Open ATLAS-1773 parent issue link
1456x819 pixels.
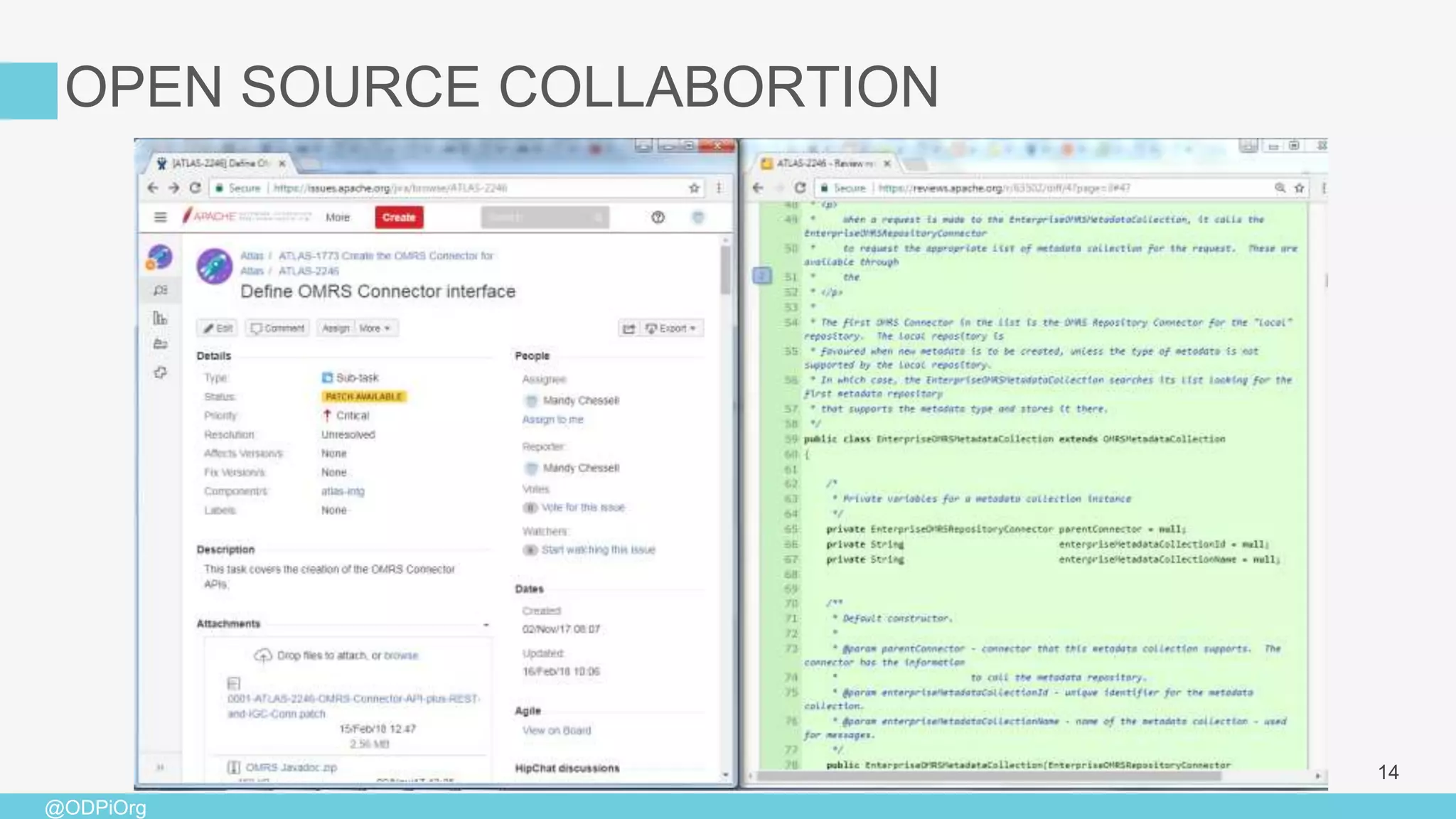[x=386, y=256]
